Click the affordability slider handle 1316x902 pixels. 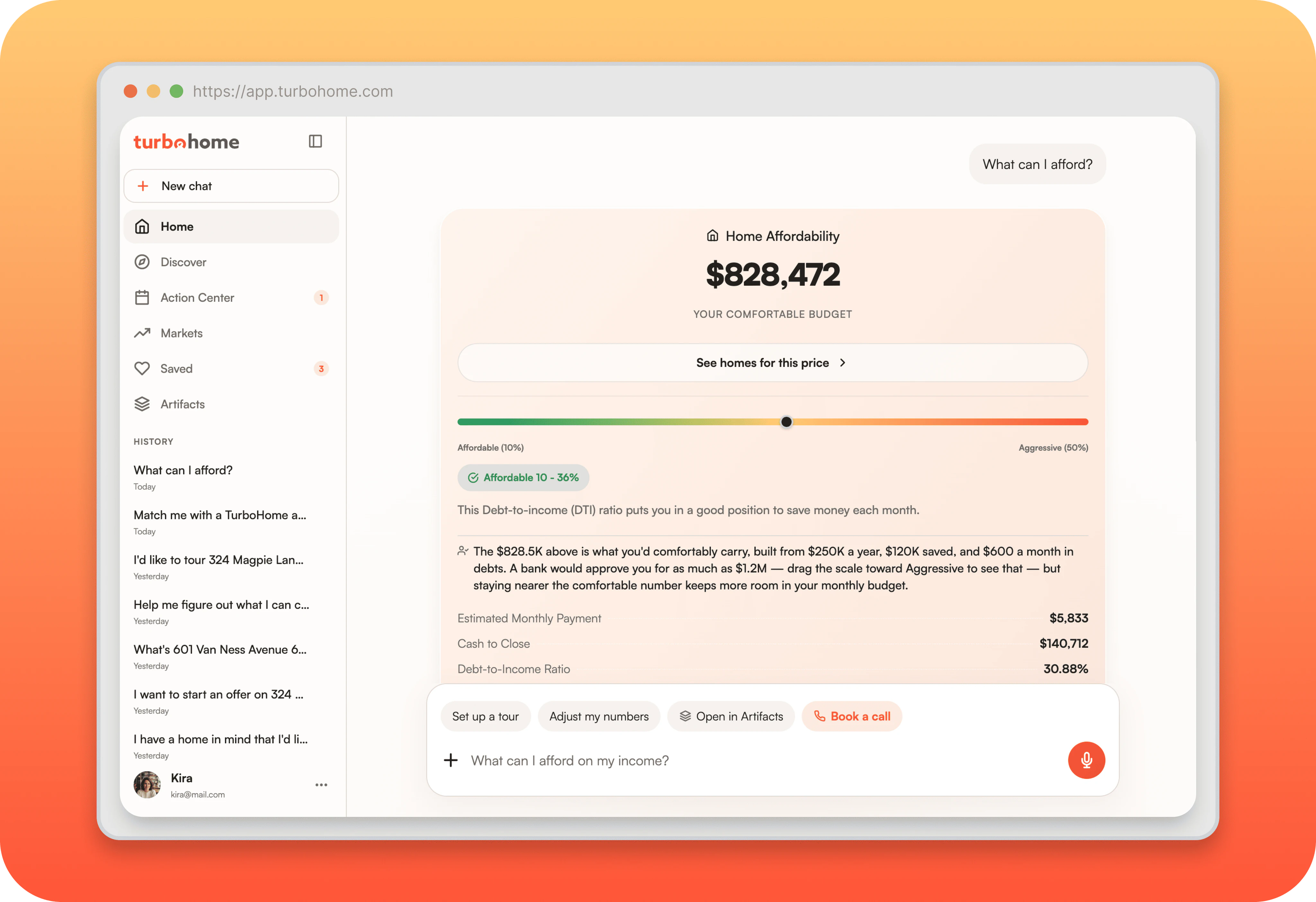(x=787, y=422)
